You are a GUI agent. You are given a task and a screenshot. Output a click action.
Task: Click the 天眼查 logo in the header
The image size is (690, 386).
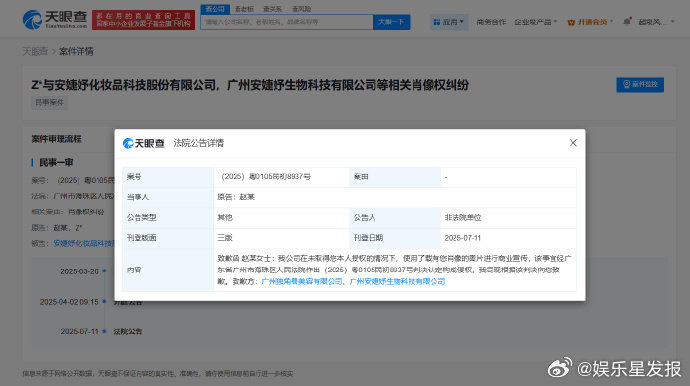tap(55, 19)
